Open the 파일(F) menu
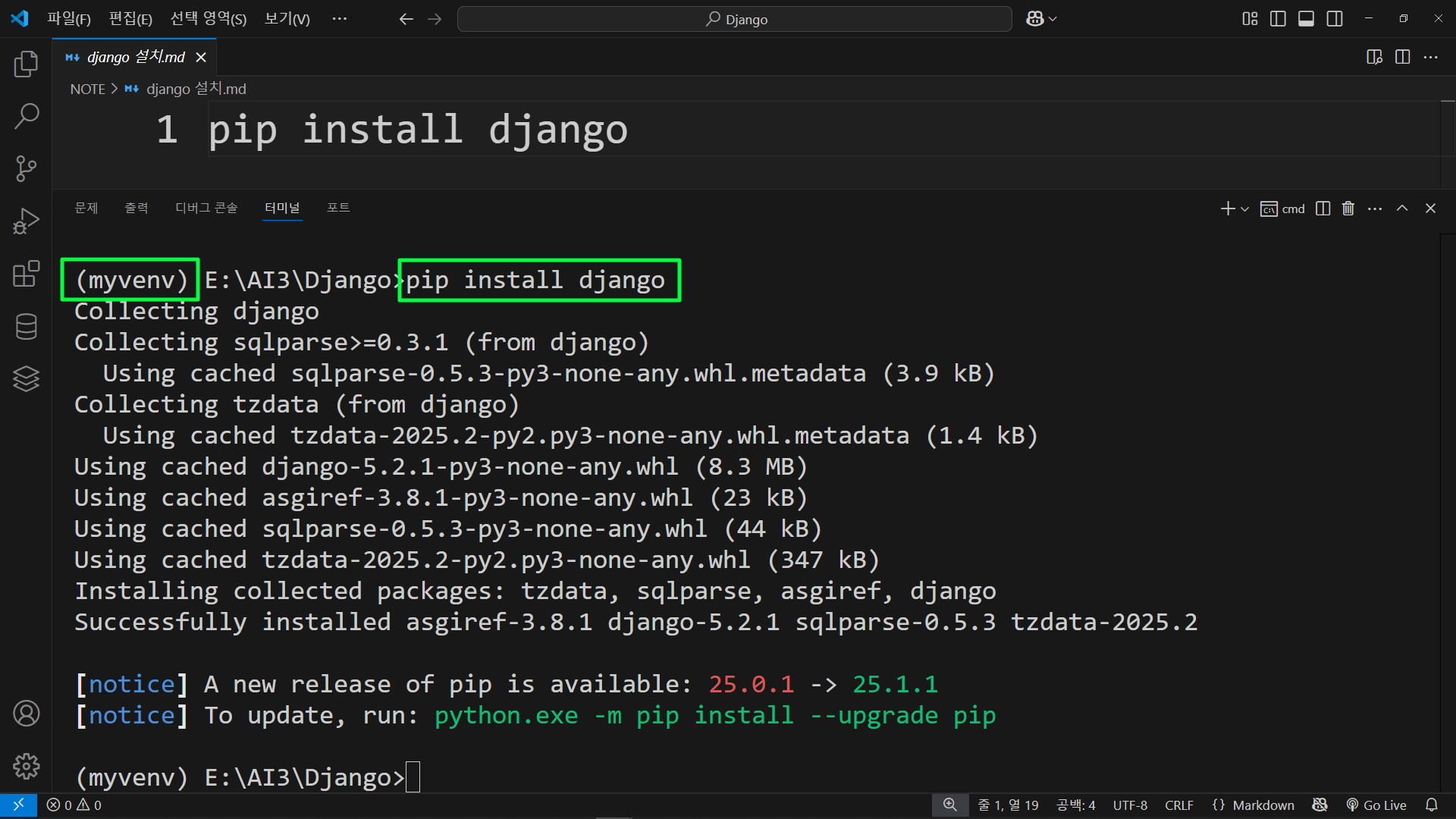This screenshot has width=1456, height=819. 69,19
